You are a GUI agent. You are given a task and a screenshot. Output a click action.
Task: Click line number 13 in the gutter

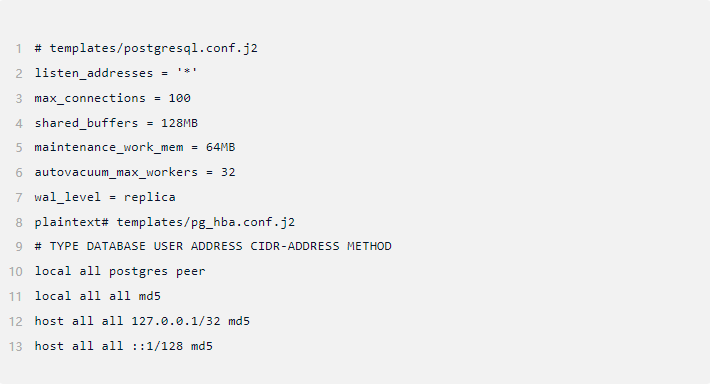click(15, 347)
